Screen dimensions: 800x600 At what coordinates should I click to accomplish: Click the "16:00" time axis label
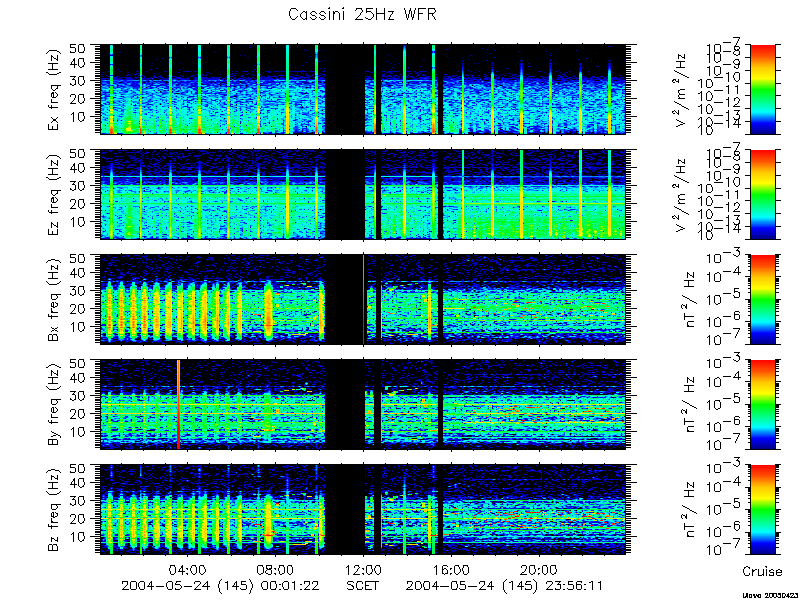click(x=451, y=569)
